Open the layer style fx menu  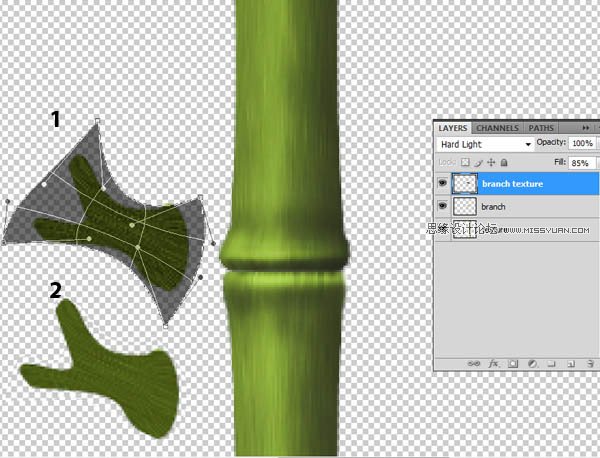493,363
